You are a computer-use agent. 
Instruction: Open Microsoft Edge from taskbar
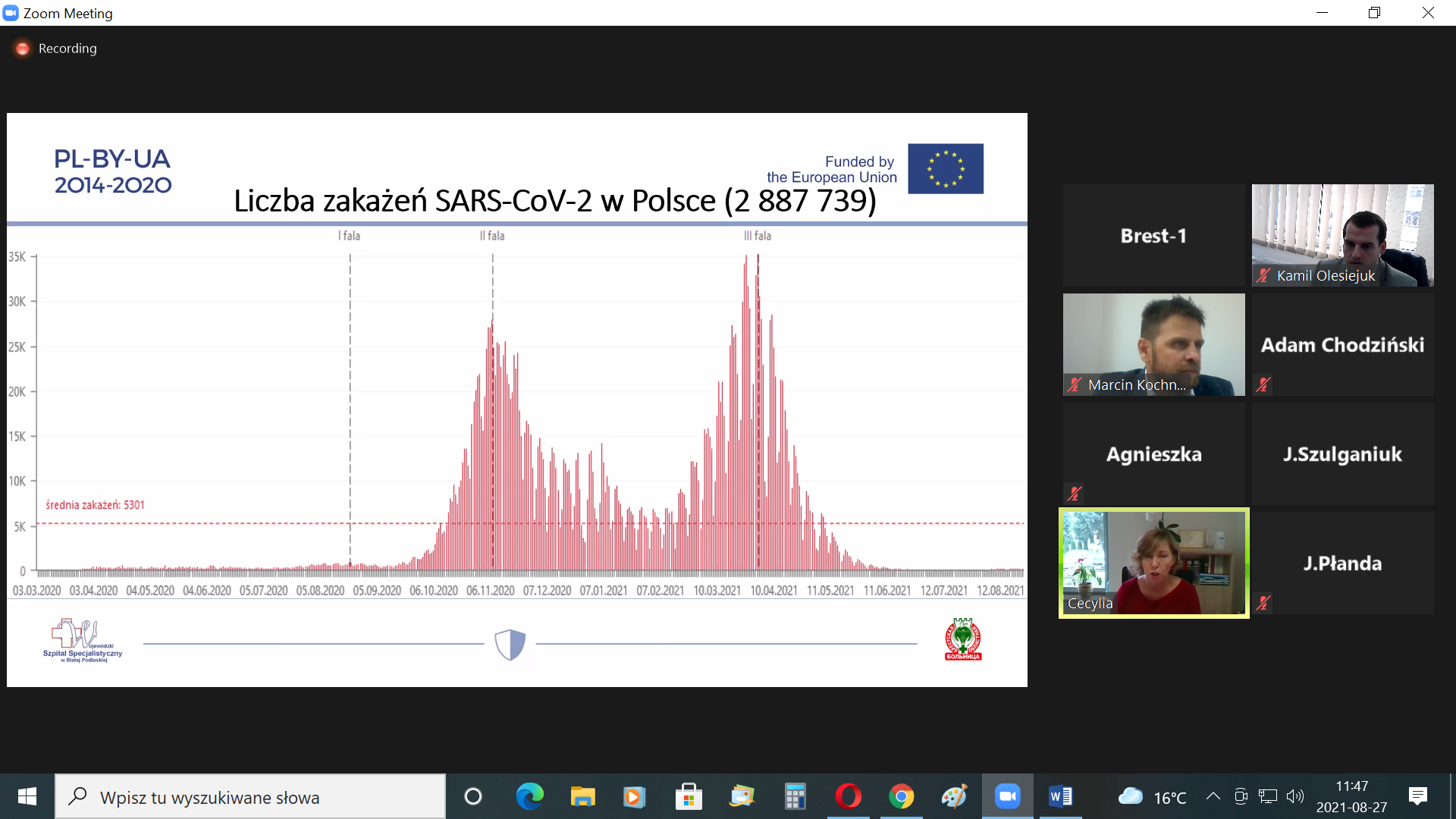pyautogui.click(x=529, y=796)
